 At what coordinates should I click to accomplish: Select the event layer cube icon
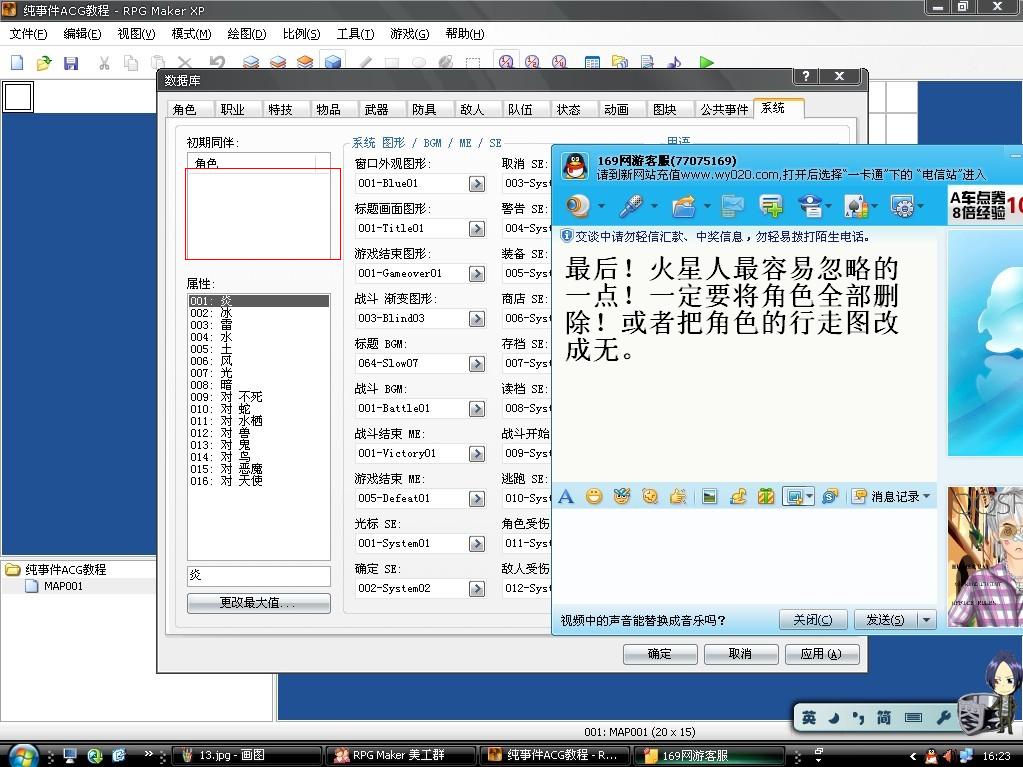click(x=333, y=62)
